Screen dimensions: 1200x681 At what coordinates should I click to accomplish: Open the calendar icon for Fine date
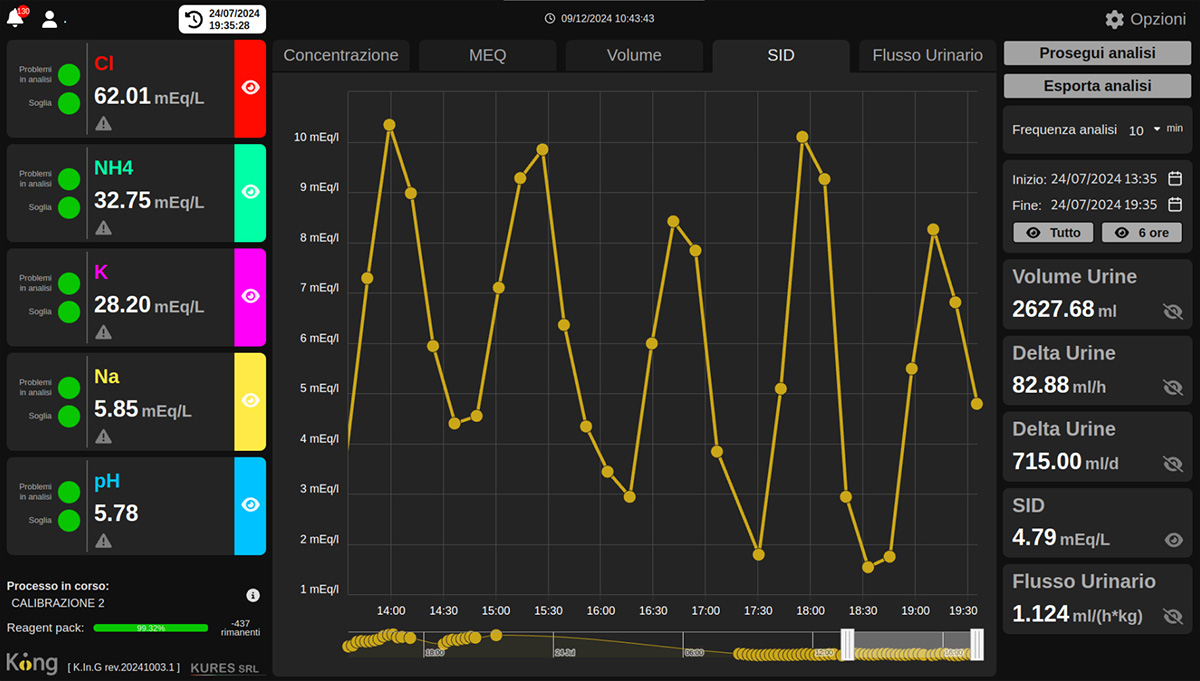1175,205
